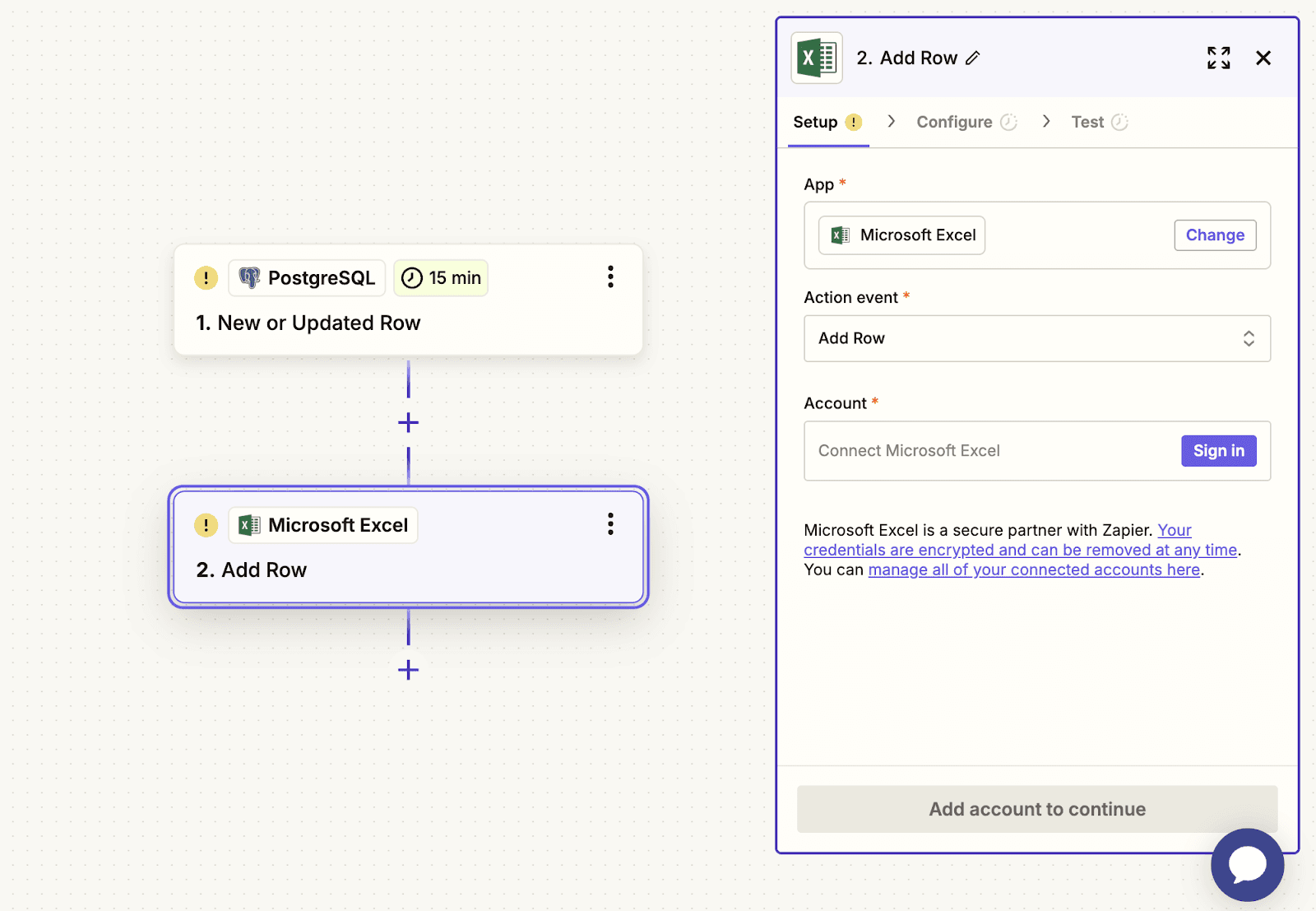Click the 15 min polling interval badge
Screen dimensions: 1316x911
click(x=441, y=278)
